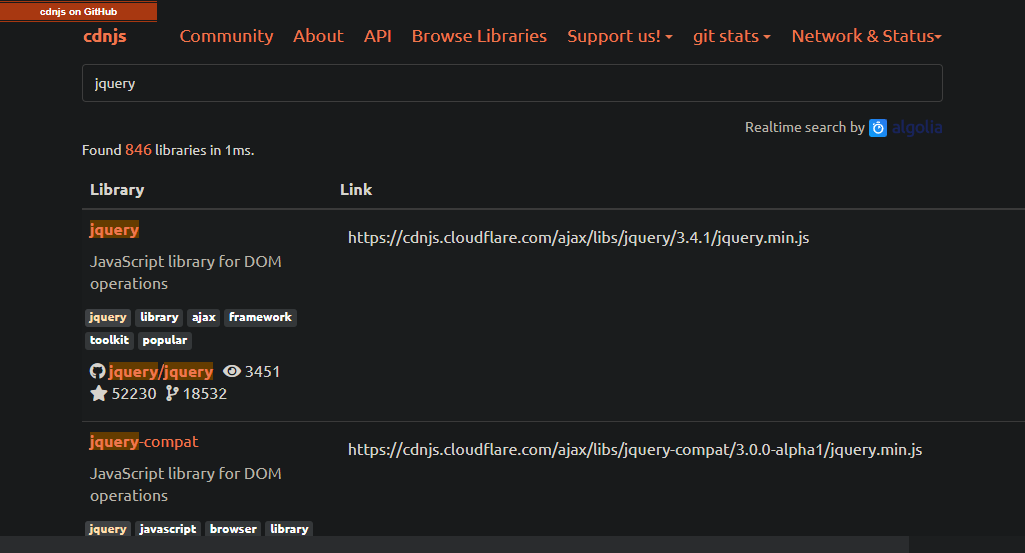The height and width of the screenshot is (553, 1025).
Task: Select the jquery 3.4.1 CDN URL
Action: (579, 238)
